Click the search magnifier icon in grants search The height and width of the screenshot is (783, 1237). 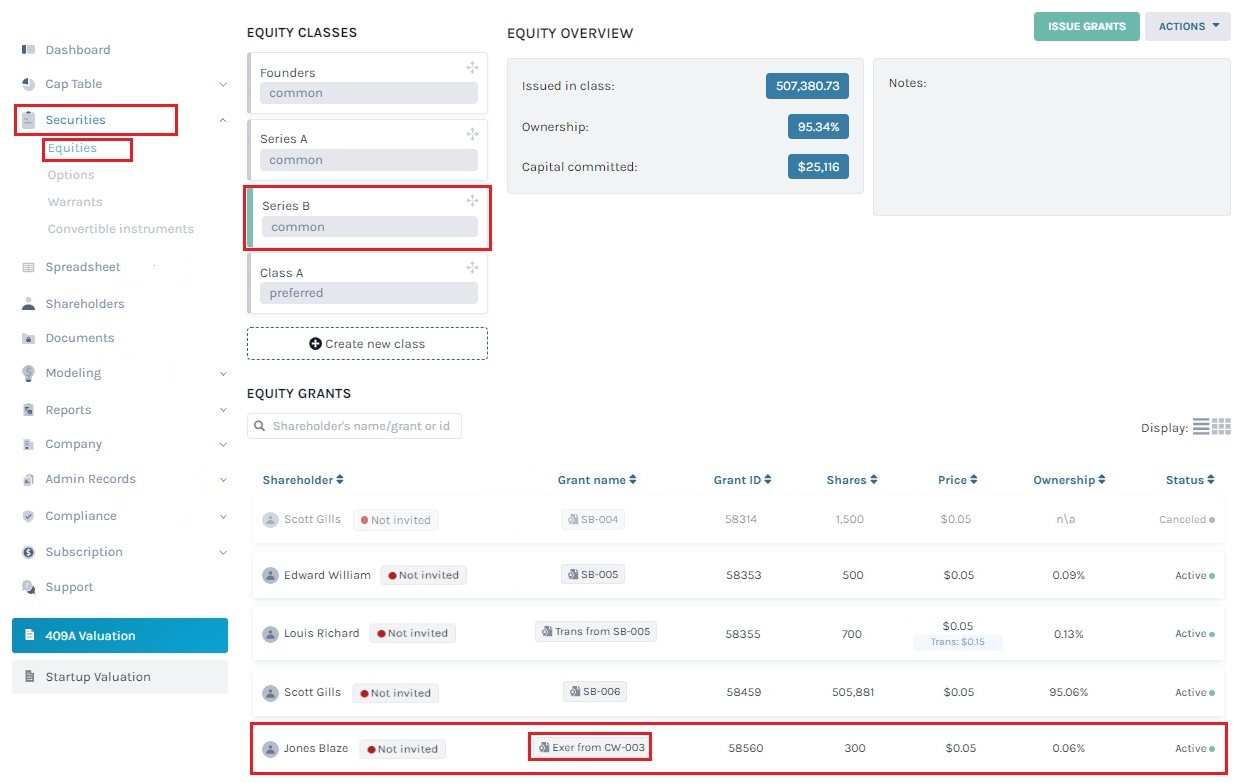262,426
